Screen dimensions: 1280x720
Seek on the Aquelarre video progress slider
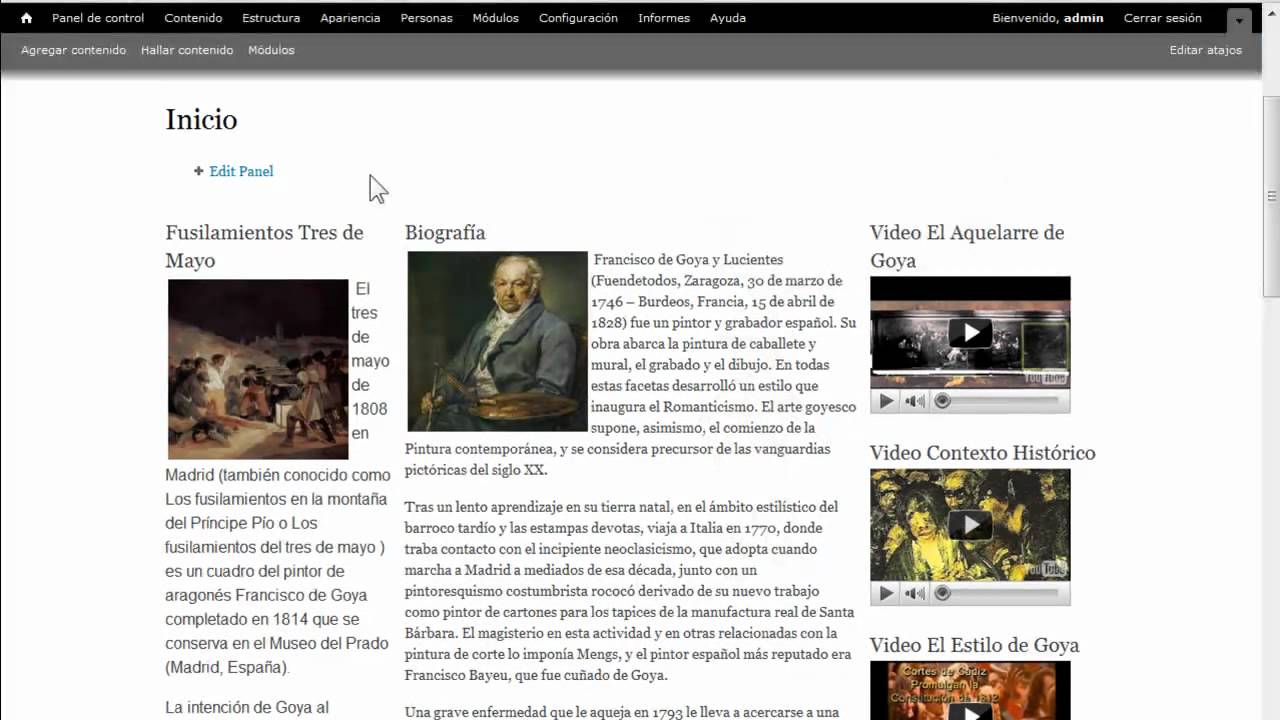point(996,401)
